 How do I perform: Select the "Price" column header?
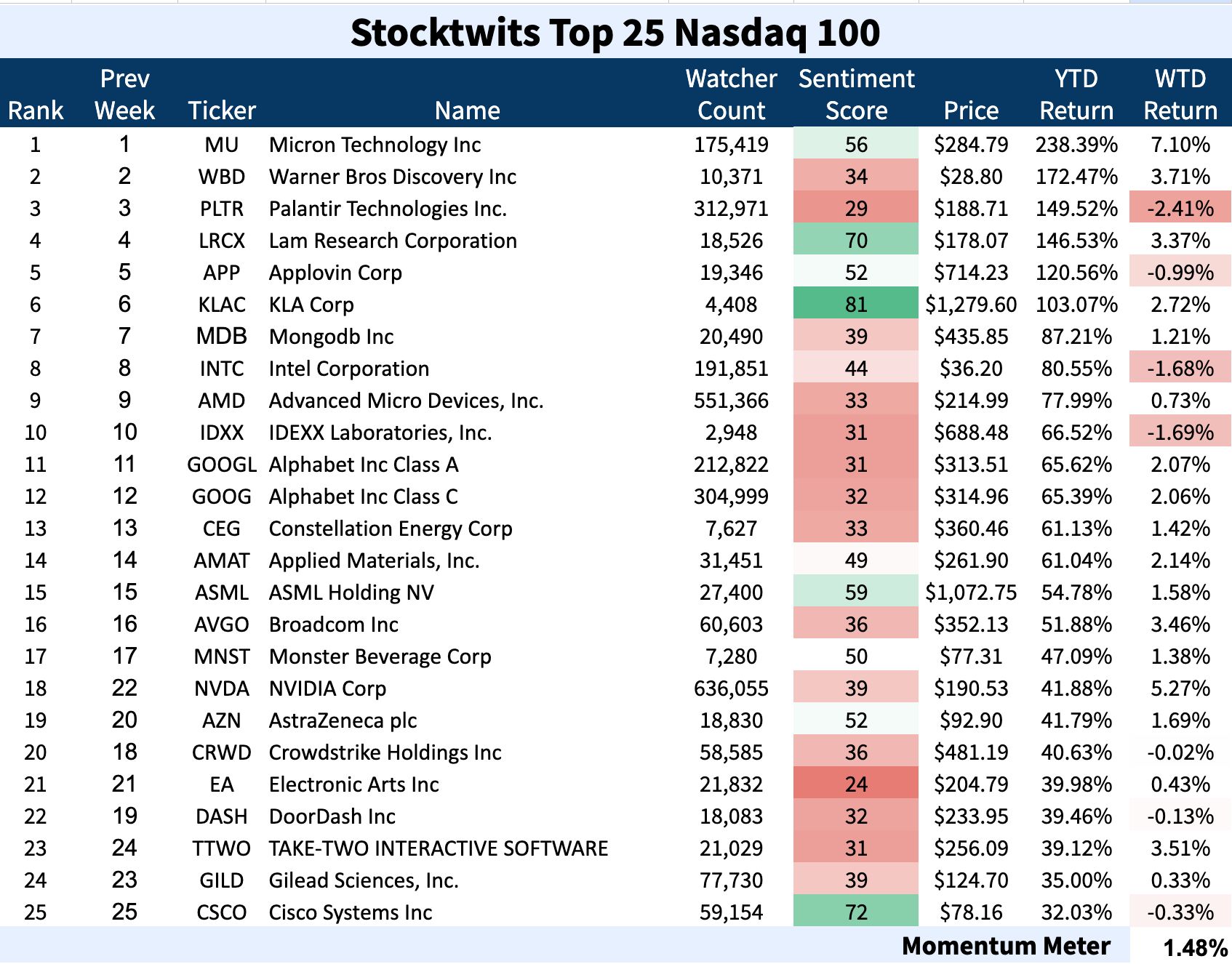pos(971,111)
